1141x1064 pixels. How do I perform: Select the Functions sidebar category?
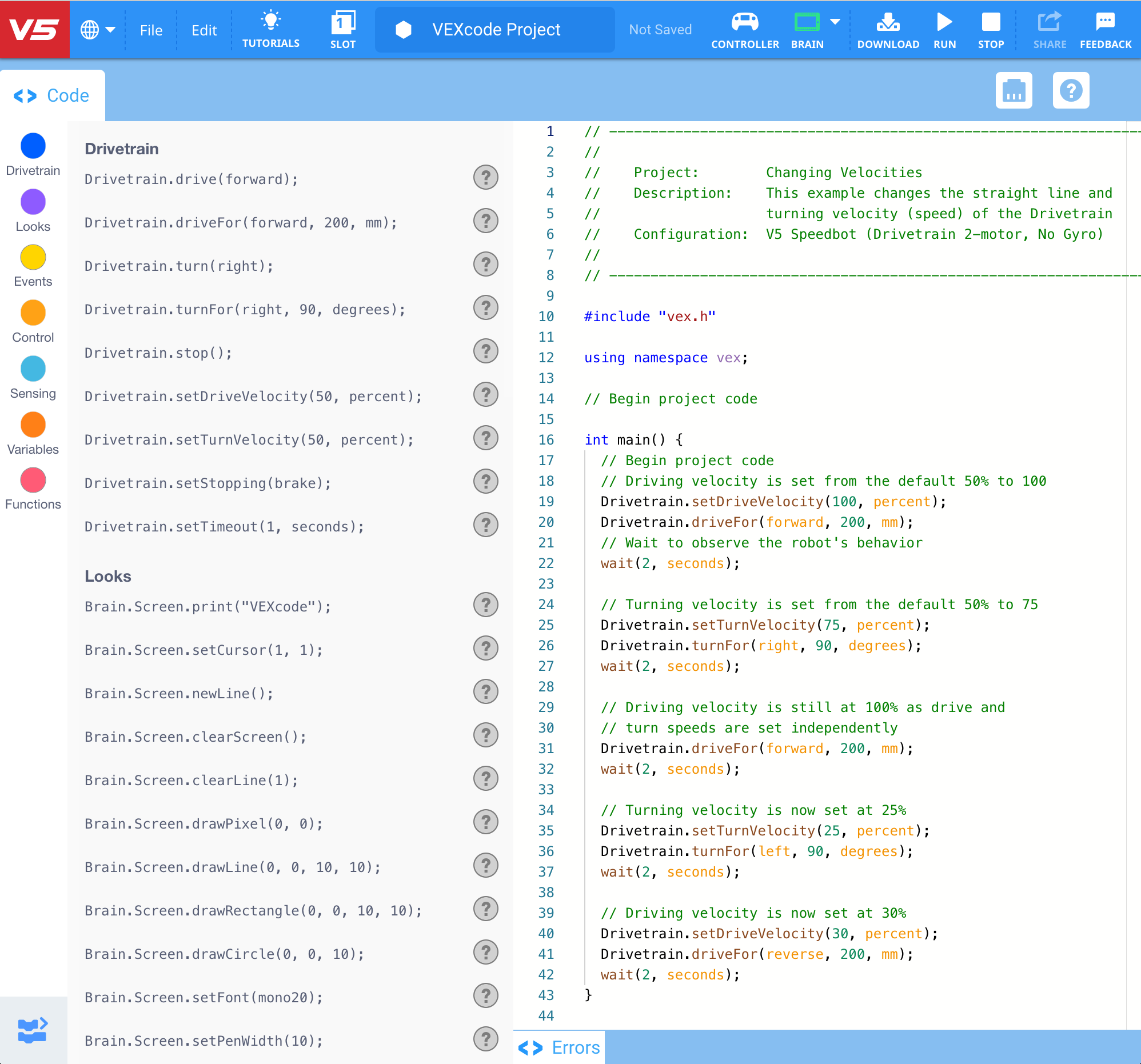tap(33, 490)
